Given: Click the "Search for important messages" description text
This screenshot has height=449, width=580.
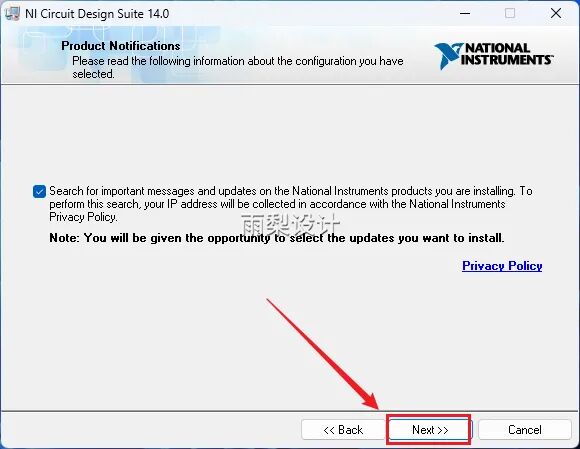Looking at the screenshot, I should point(291,204).
